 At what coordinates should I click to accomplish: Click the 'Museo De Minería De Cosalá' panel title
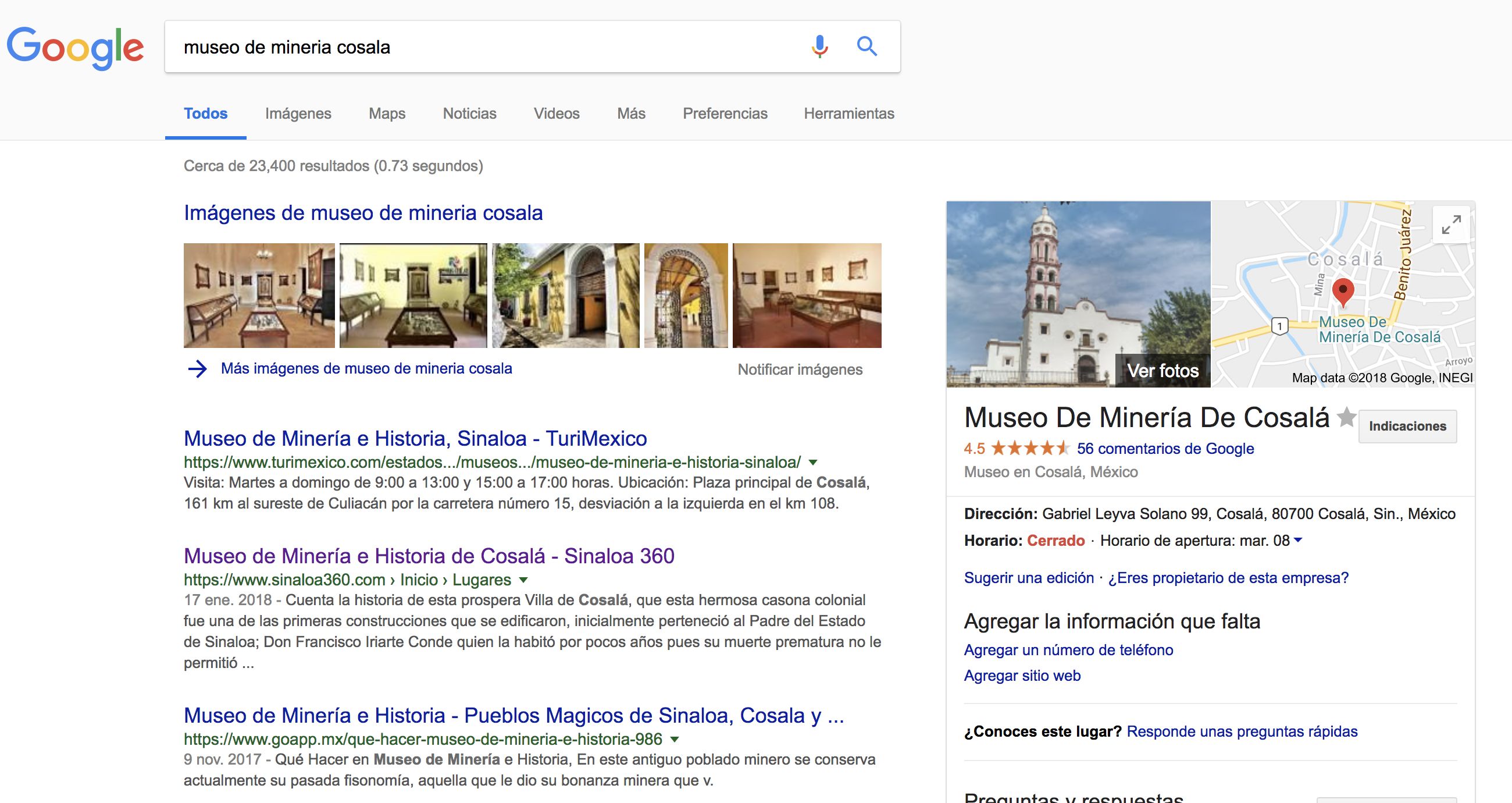point(1146,418)
